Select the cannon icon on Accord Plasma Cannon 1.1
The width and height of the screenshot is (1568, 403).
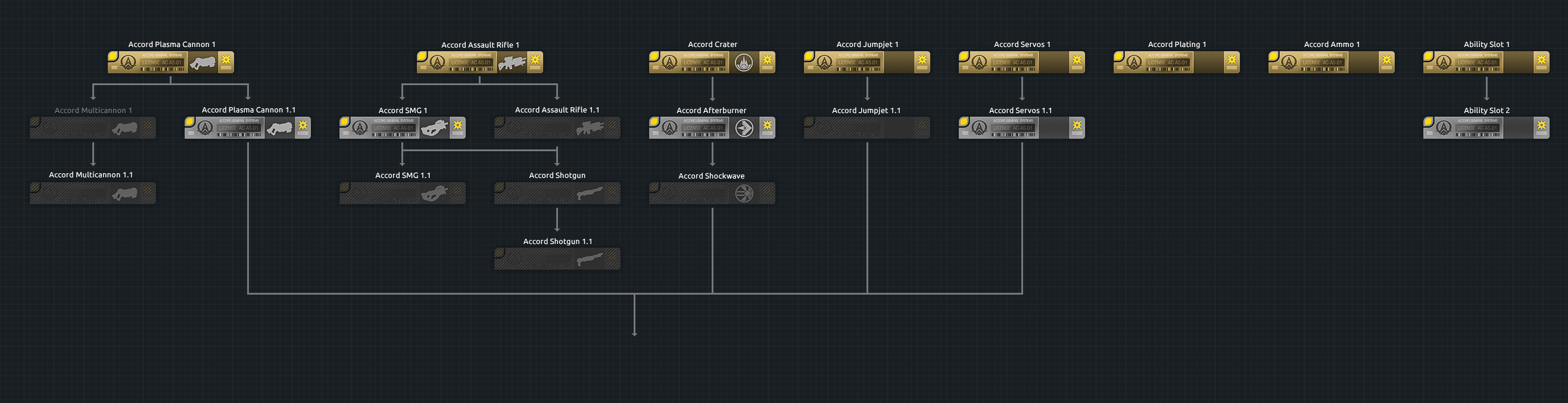point(280,128)
